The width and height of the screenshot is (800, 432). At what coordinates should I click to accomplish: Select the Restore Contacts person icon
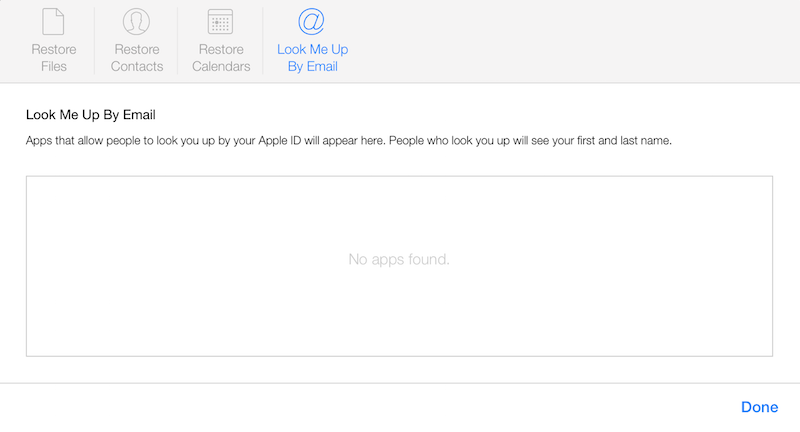(x=136, y=21)
